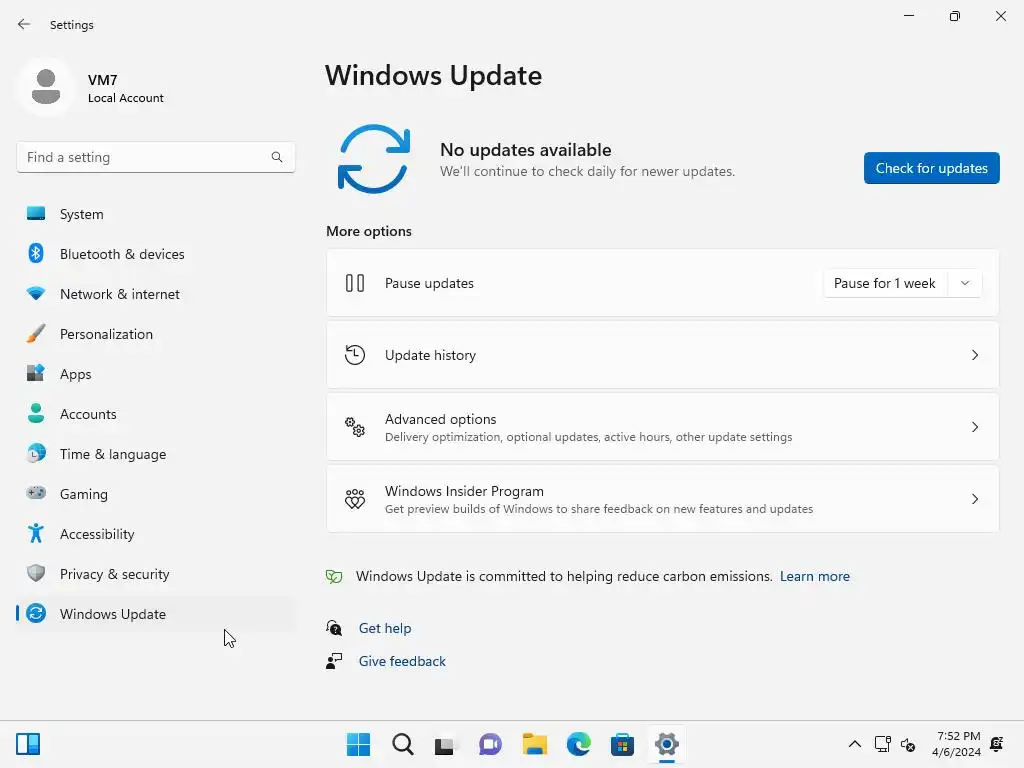
Task: Click the Local Account text
Action: (x=125, y=98)
